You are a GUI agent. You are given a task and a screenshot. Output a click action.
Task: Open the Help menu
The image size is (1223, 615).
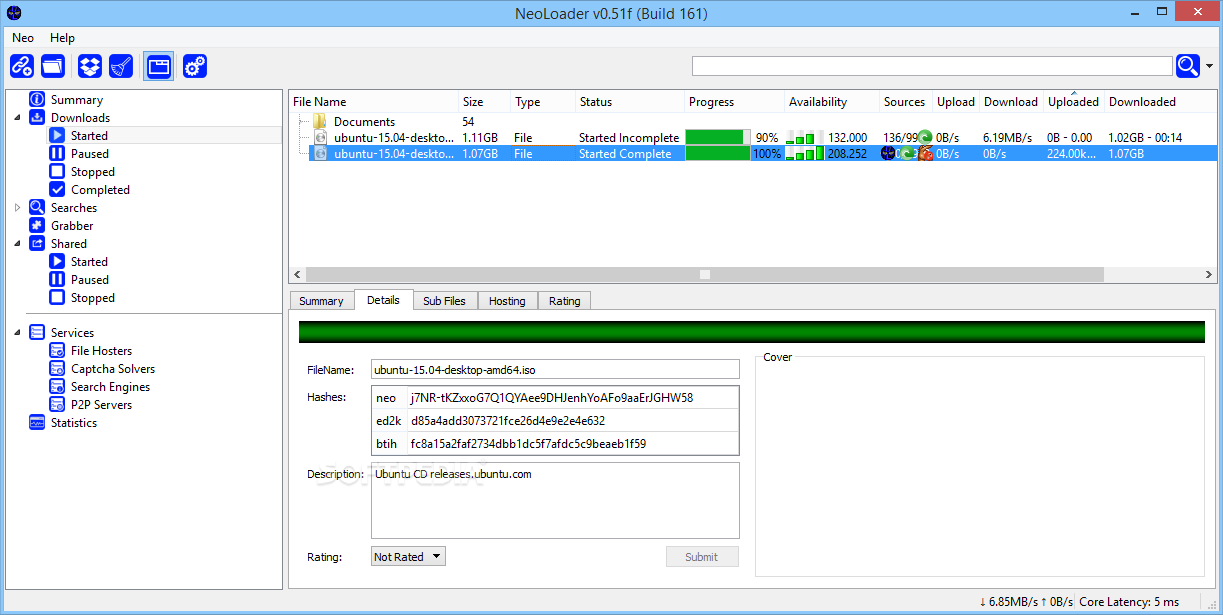(x=63, y=38)
